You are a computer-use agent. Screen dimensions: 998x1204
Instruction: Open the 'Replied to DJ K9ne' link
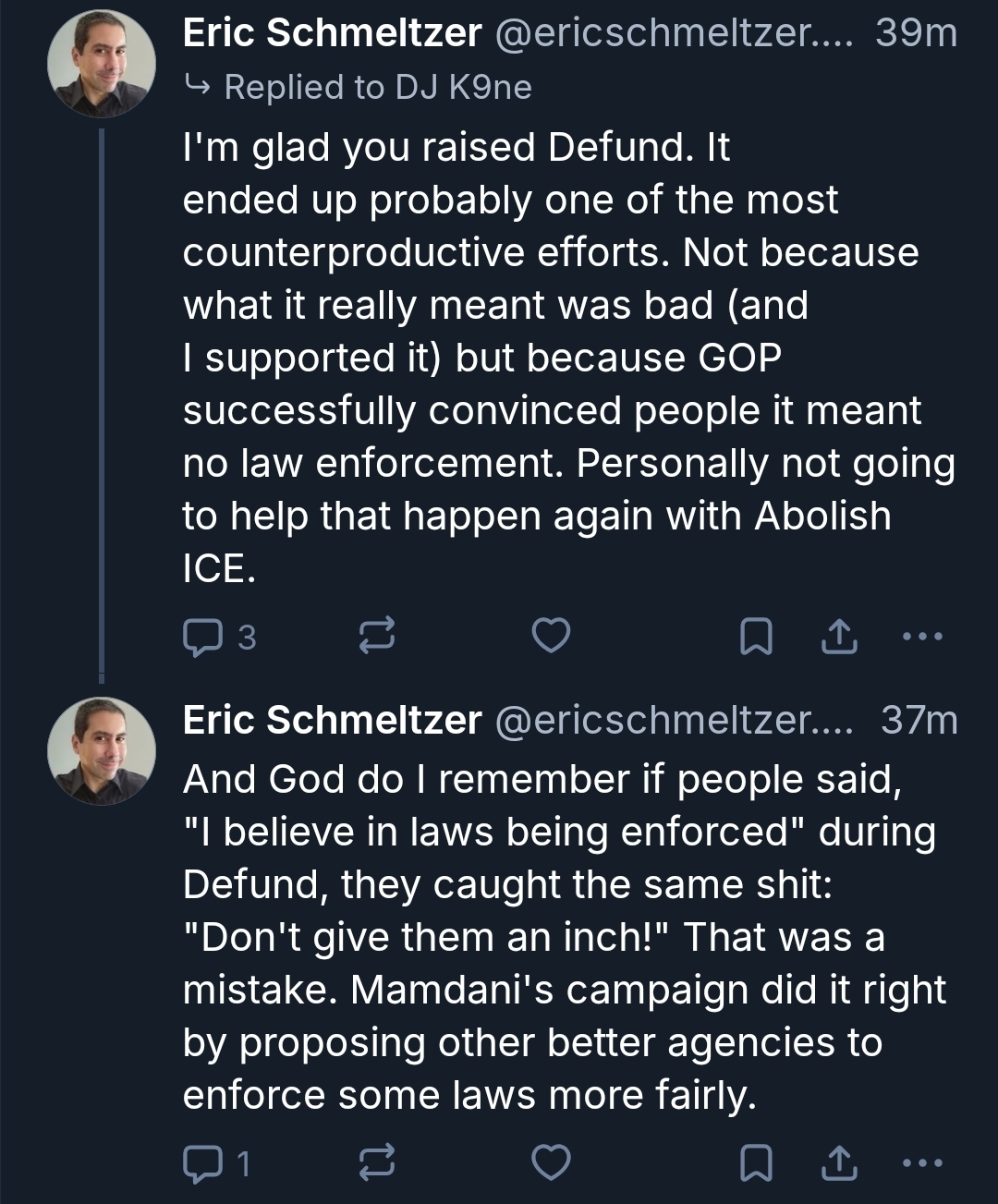[x=377, y=87]
